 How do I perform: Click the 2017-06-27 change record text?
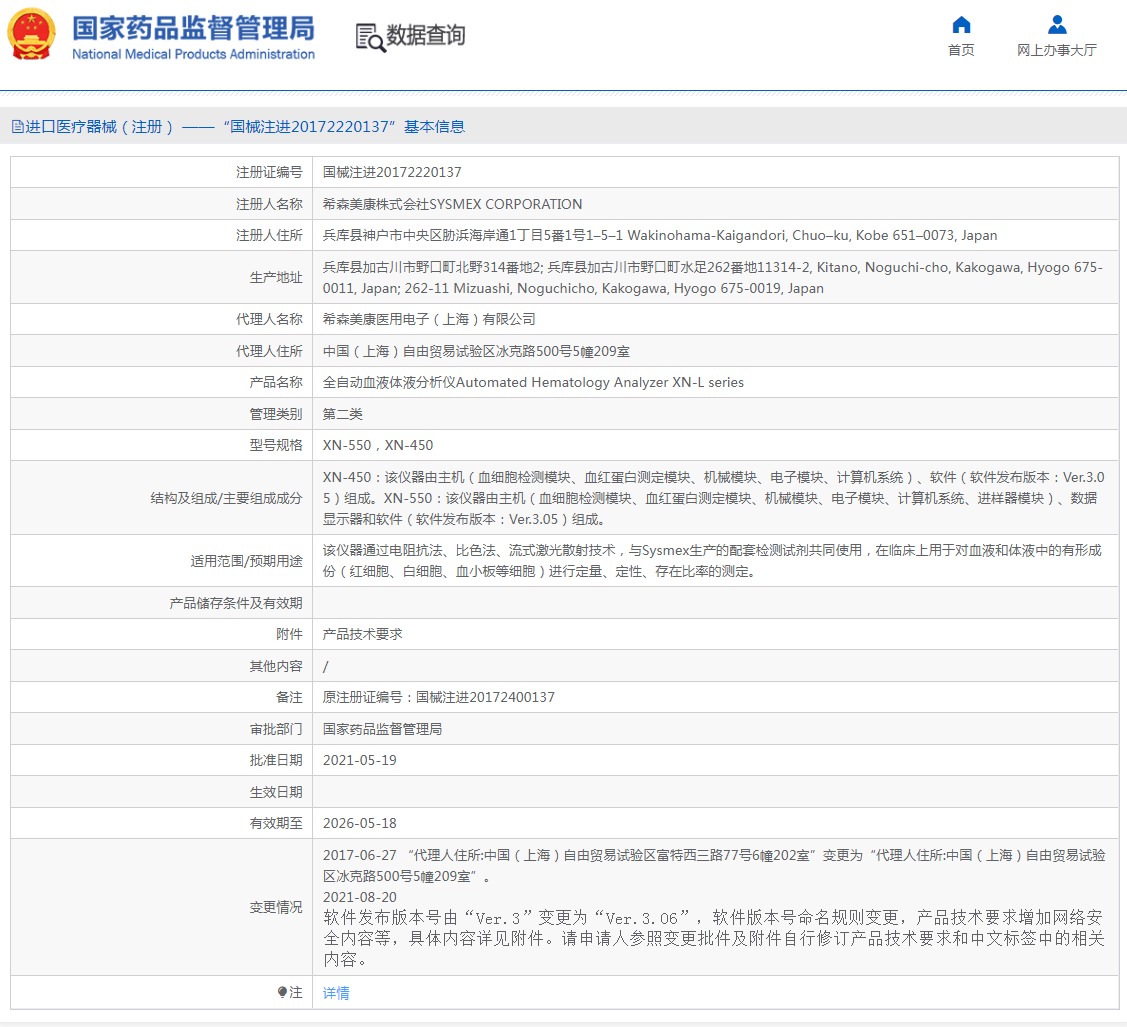click(x=714, y=865)
